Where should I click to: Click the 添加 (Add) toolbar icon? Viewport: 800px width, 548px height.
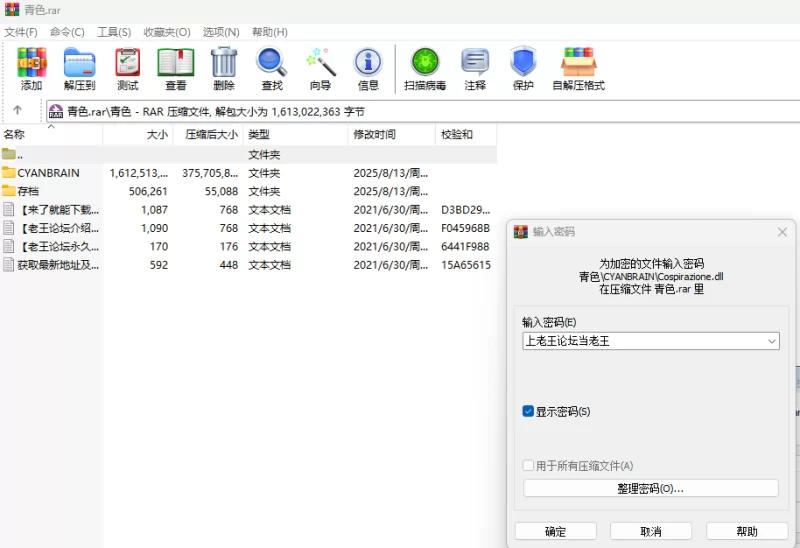[32, 63]
